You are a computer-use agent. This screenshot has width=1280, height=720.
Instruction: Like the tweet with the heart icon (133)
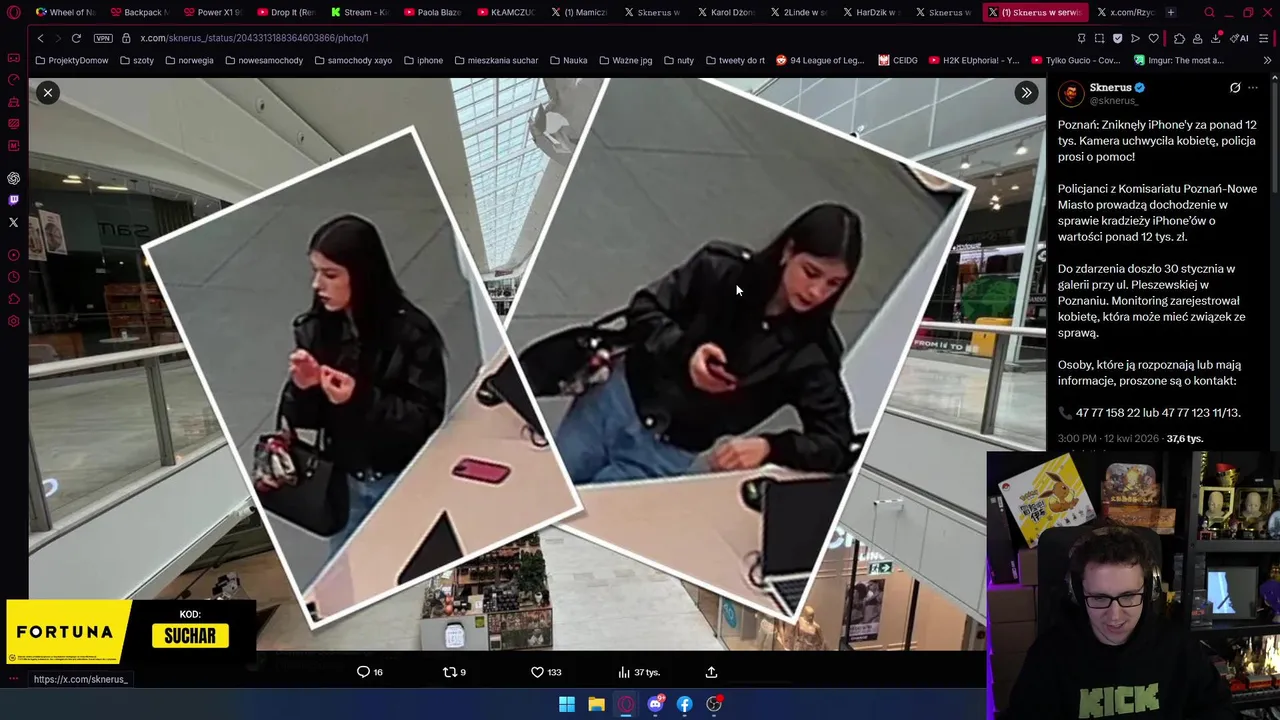coord(545,672)
